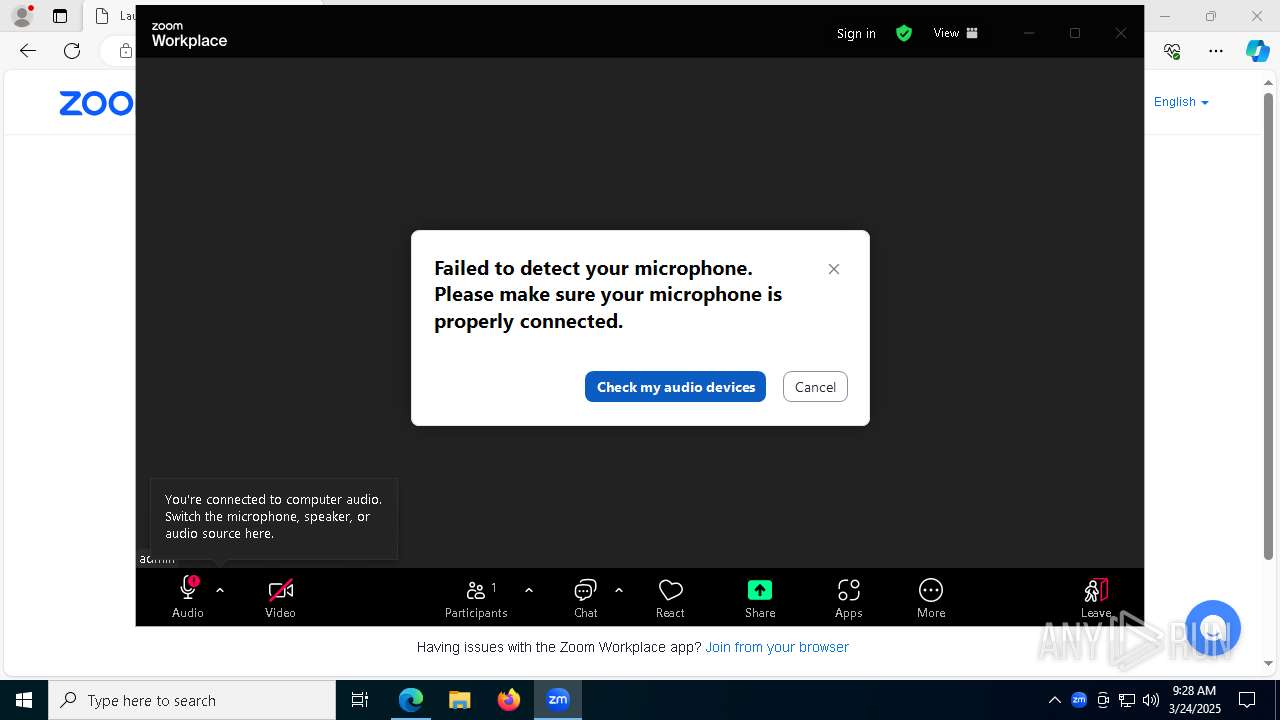Open the Zoom support chat bubble
The height and width of the screenshot is (720, 1280).
pyautogui.click(x=1213, y=628)
